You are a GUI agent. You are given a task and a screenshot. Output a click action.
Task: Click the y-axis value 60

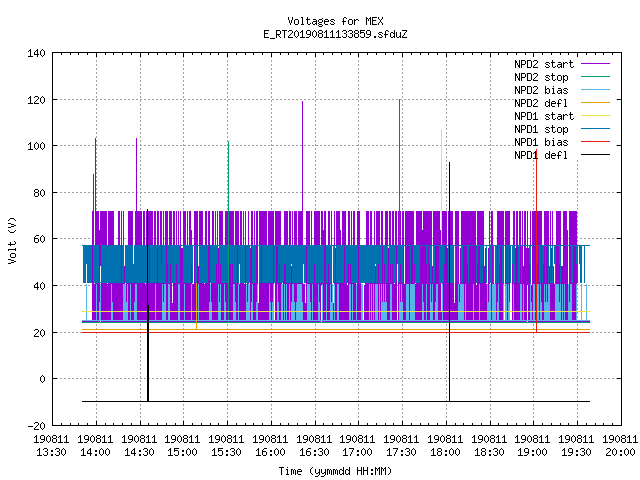[x=39, y=239]
